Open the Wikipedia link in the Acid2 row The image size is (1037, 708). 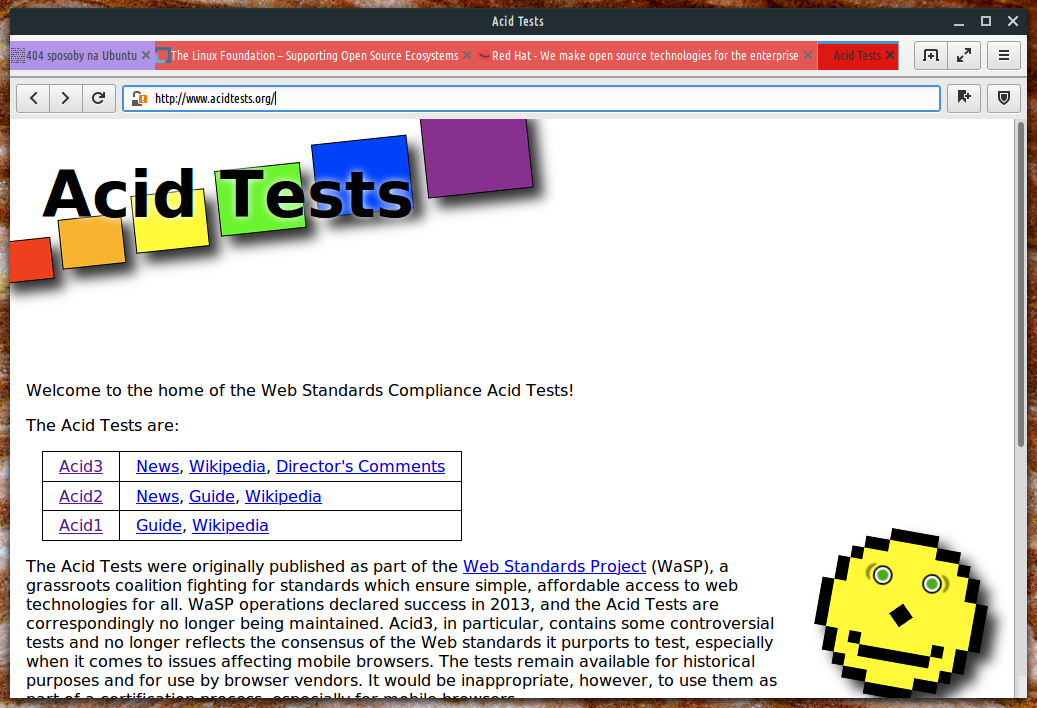pyautogui.click(x=283, y=496)
